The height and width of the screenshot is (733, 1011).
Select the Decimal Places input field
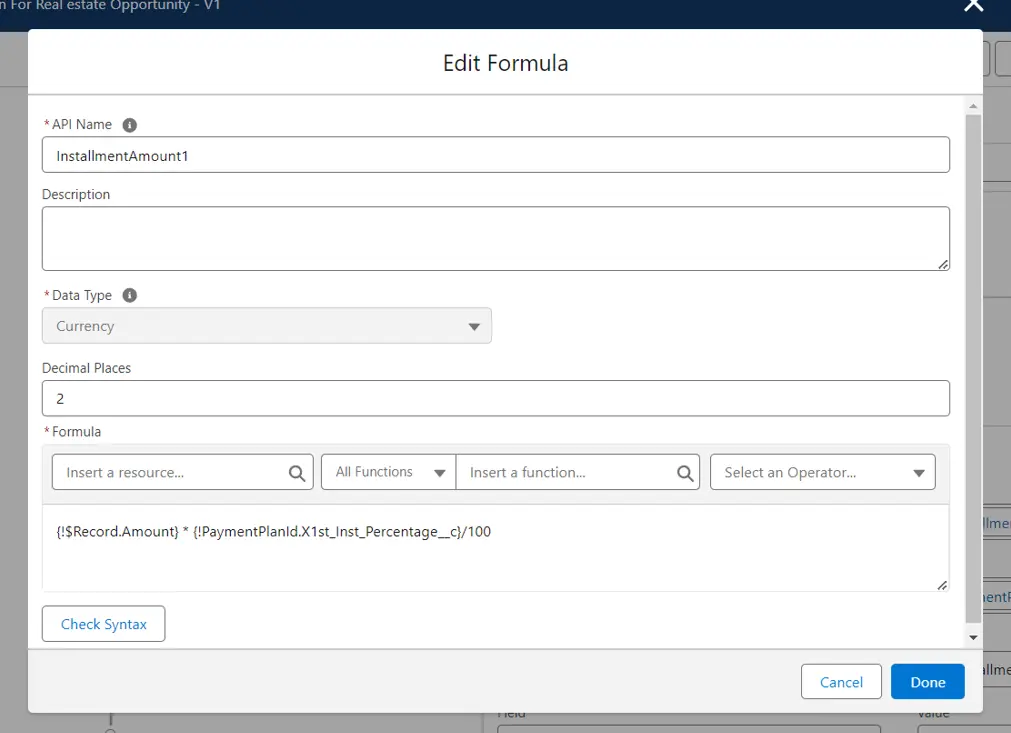click(495, 398)
